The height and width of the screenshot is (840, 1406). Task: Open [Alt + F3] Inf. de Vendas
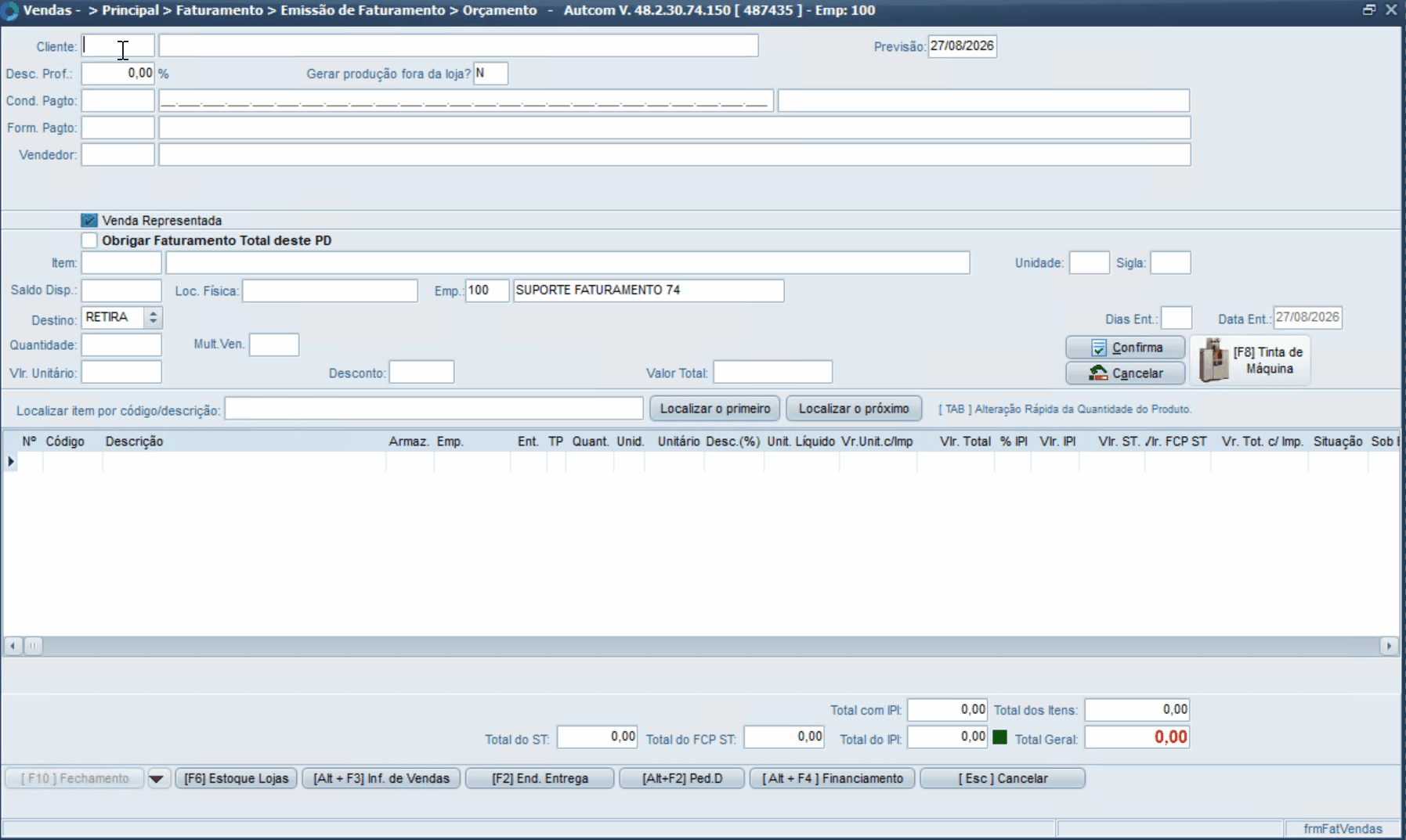pos(381,779)
